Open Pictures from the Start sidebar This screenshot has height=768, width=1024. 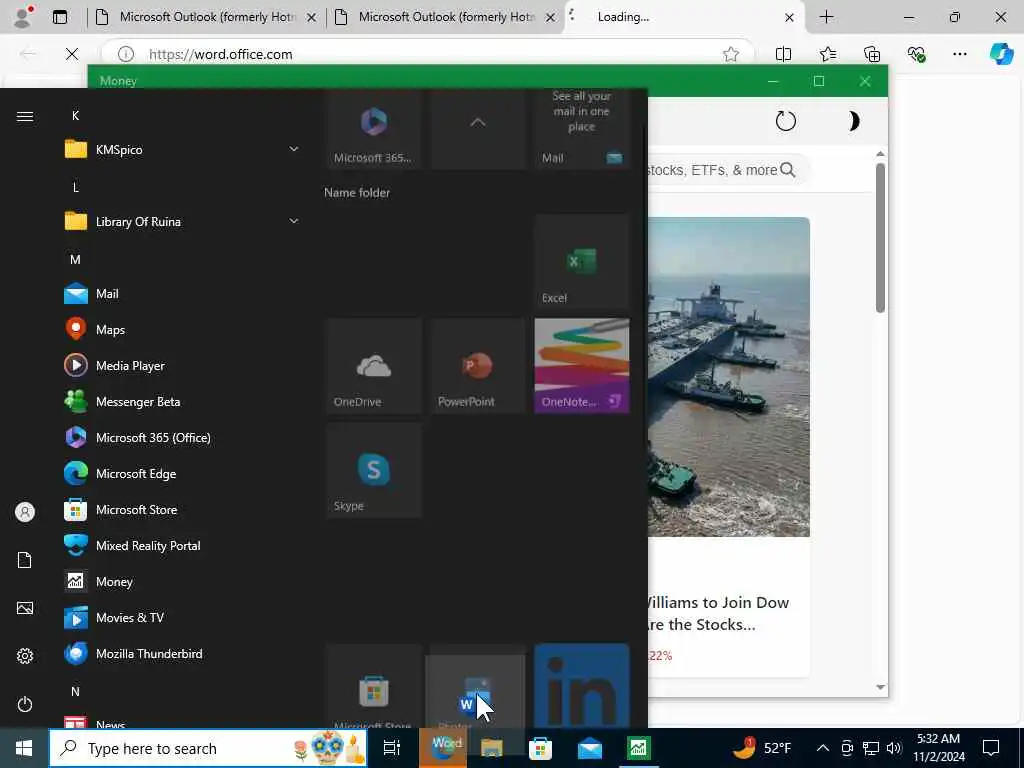pos(25,608)
